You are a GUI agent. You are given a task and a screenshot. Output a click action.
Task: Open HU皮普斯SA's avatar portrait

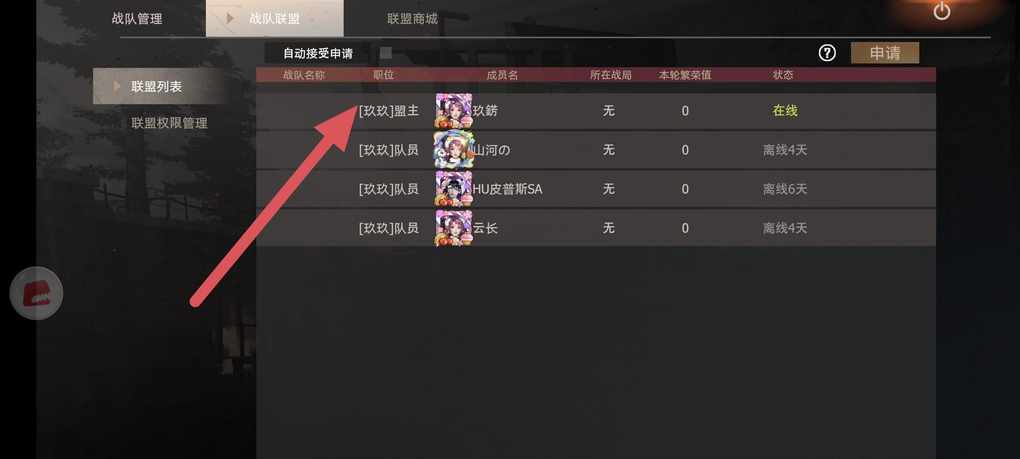click(x=454, y=189)
